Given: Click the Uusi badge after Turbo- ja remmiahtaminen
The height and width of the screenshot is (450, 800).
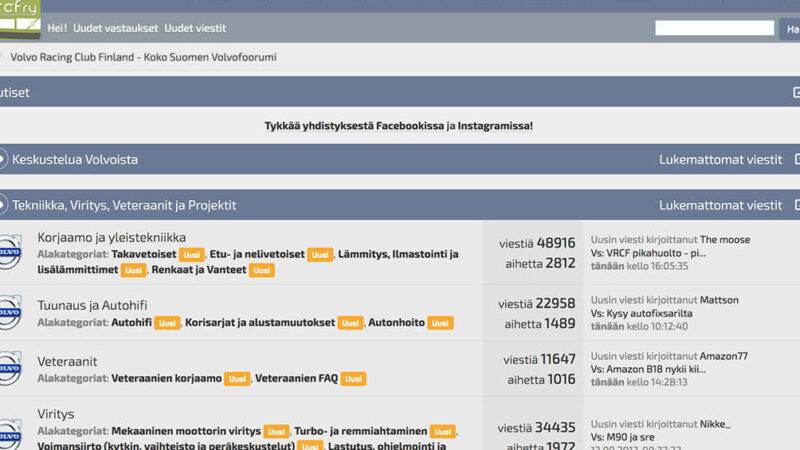Looking at the screenshot, I should 443,432.
